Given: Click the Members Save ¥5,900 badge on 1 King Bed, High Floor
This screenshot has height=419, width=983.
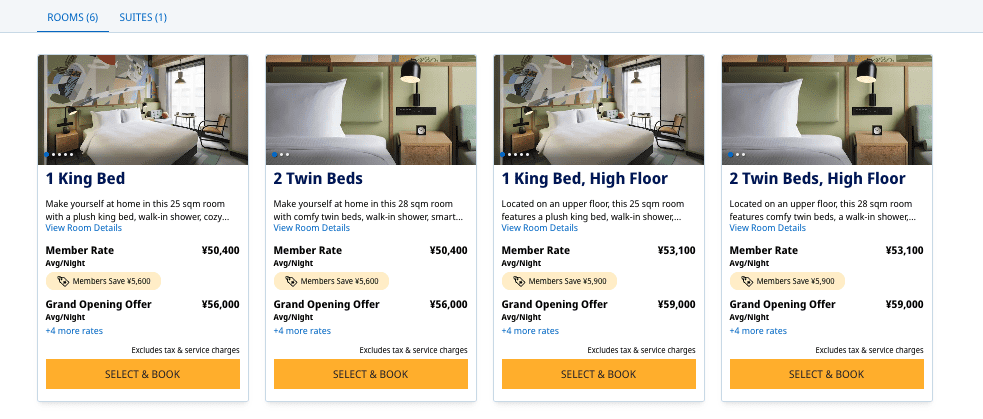Looking at the screenshot, I should [x=560, y=281].
